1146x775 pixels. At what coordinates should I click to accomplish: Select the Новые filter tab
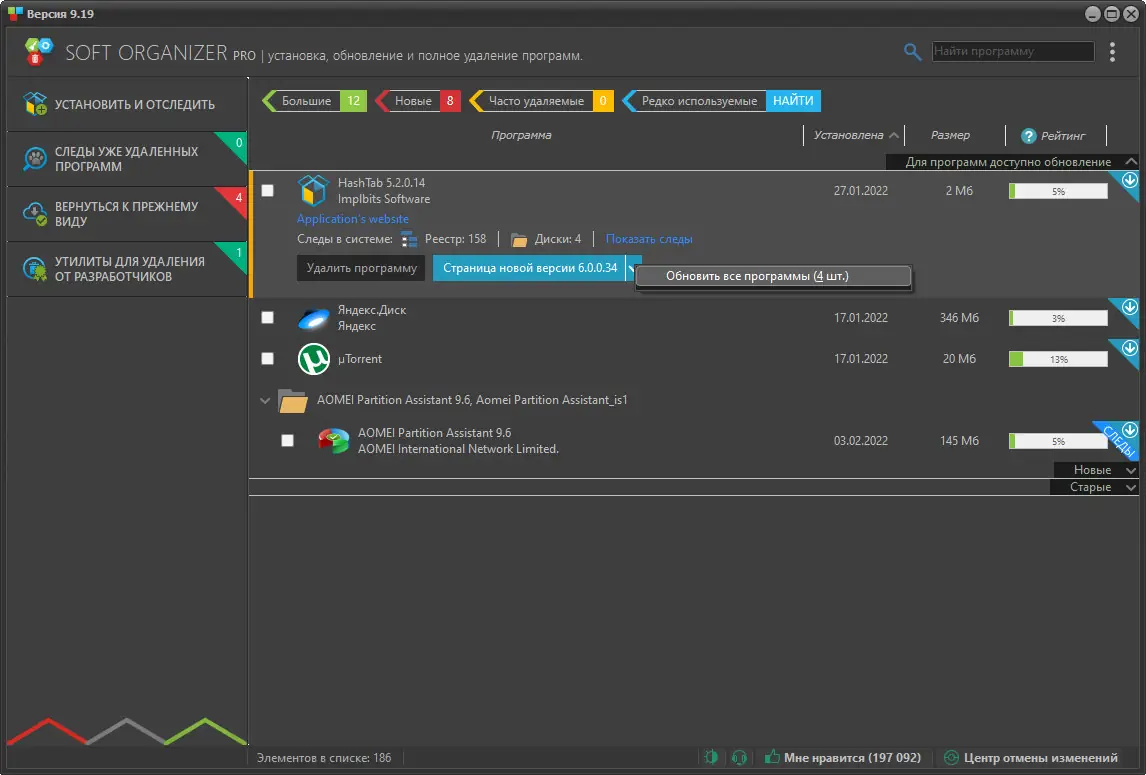[418, 101]
